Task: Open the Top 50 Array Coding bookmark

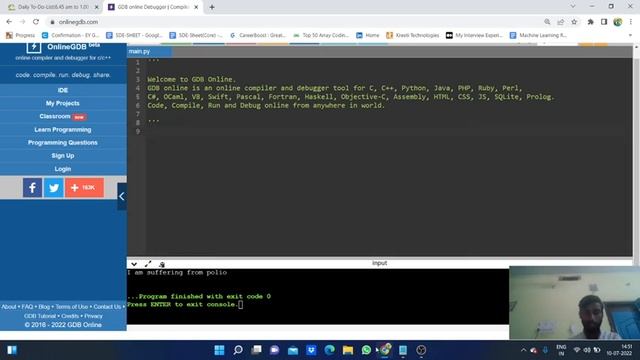Action: click(321, 36)
